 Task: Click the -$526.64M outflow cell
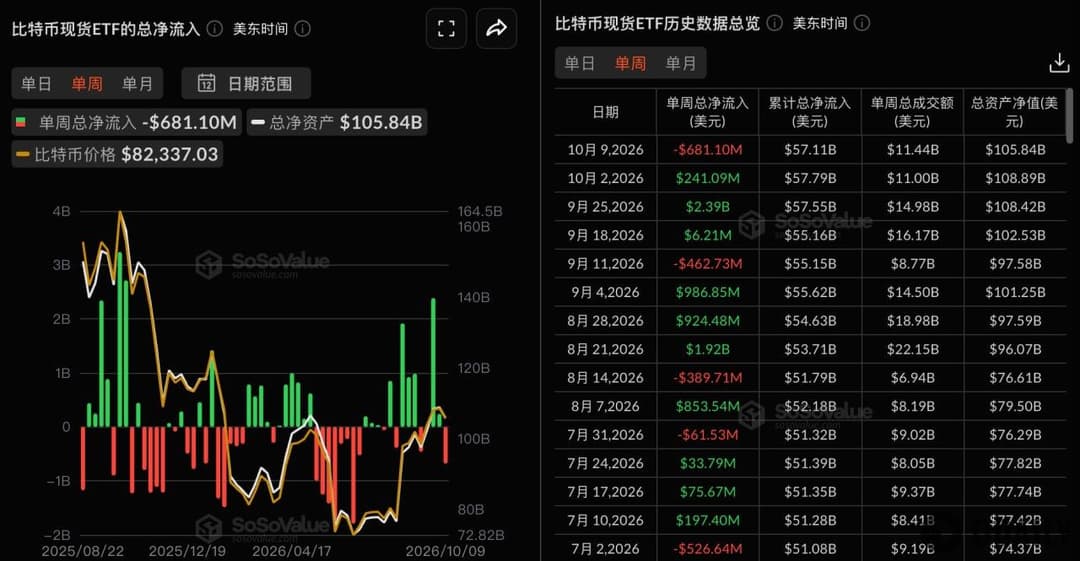coord(707,549)
